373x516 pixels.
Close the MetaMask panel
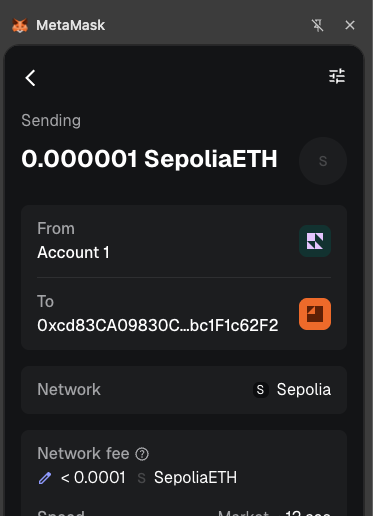[x=350, y=25]
